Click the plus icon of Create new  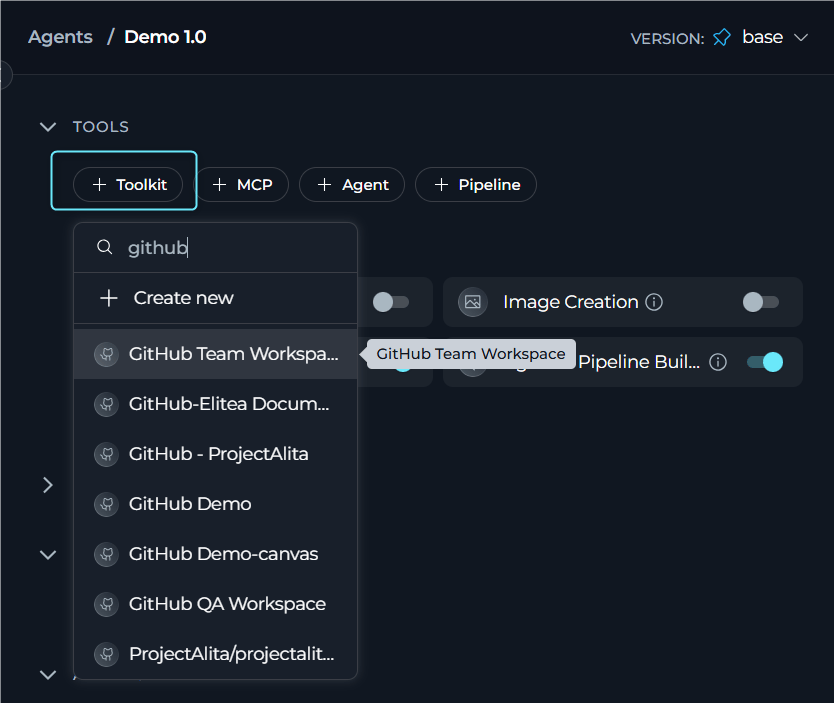tap(109, 298)
